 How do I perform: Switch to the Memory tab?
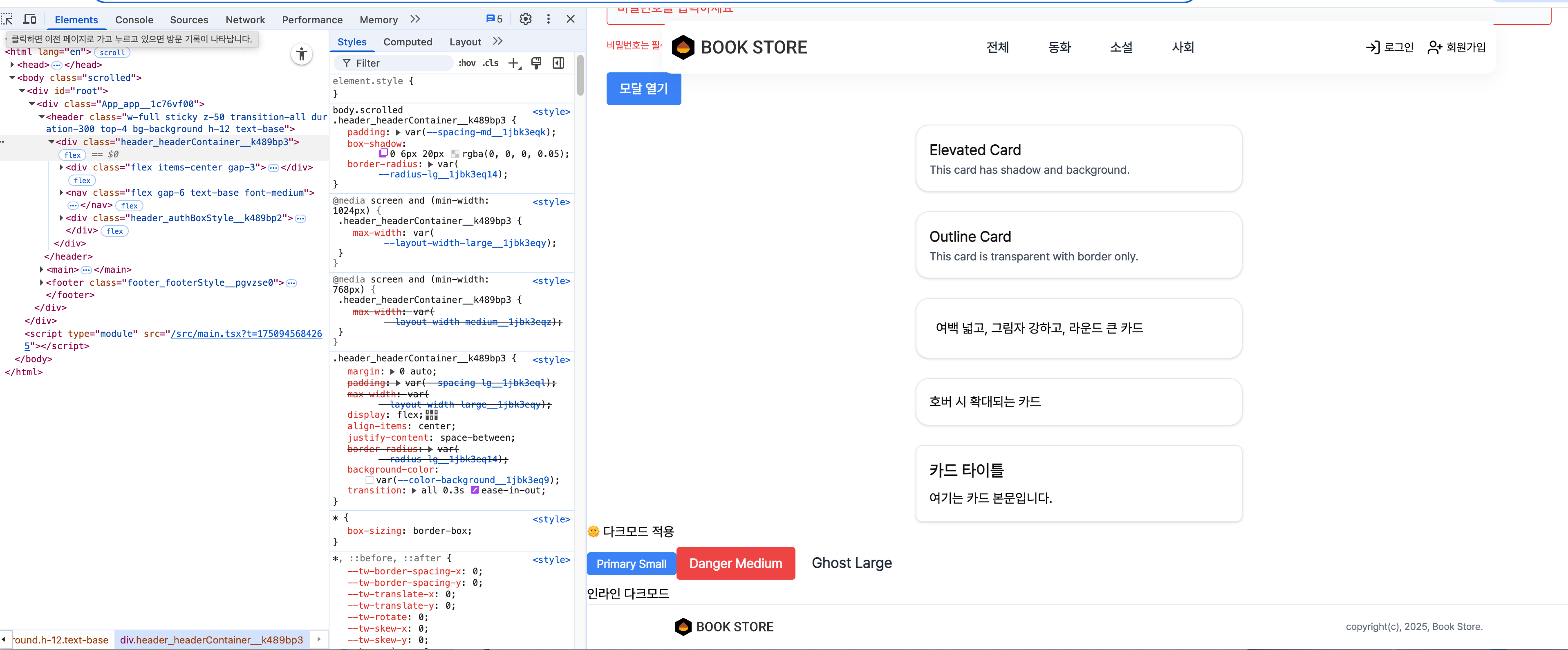click(379, 20)
